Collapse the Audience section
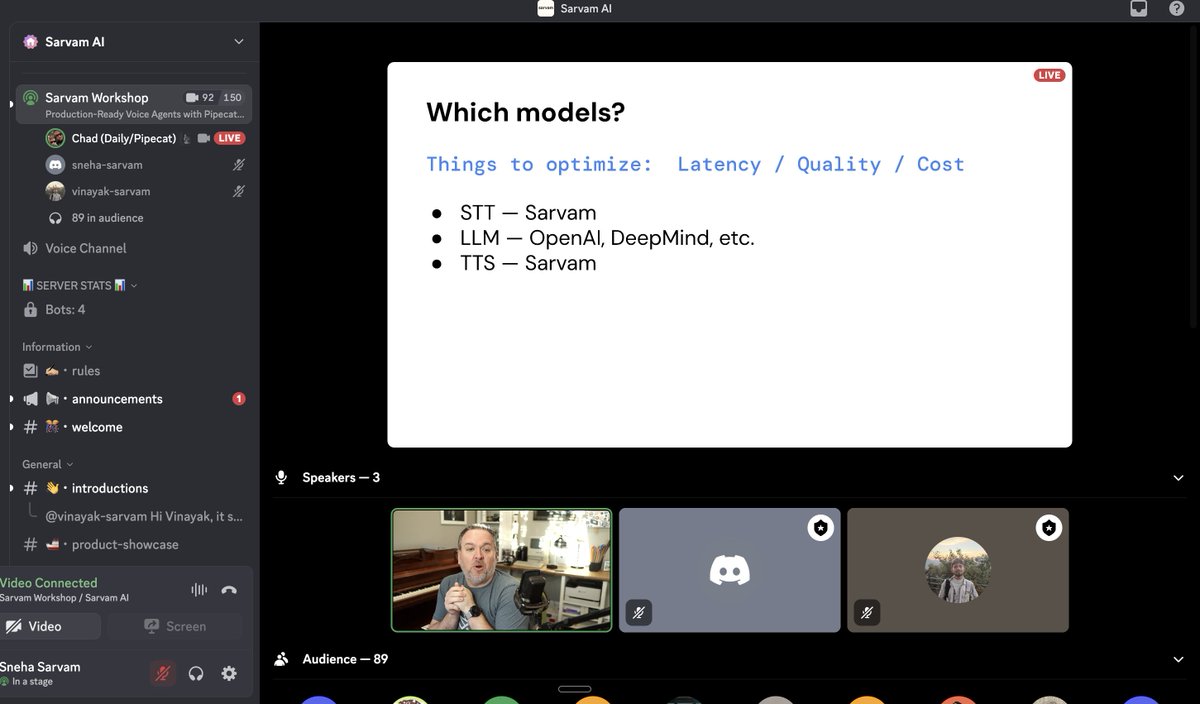 [1178, 659]
